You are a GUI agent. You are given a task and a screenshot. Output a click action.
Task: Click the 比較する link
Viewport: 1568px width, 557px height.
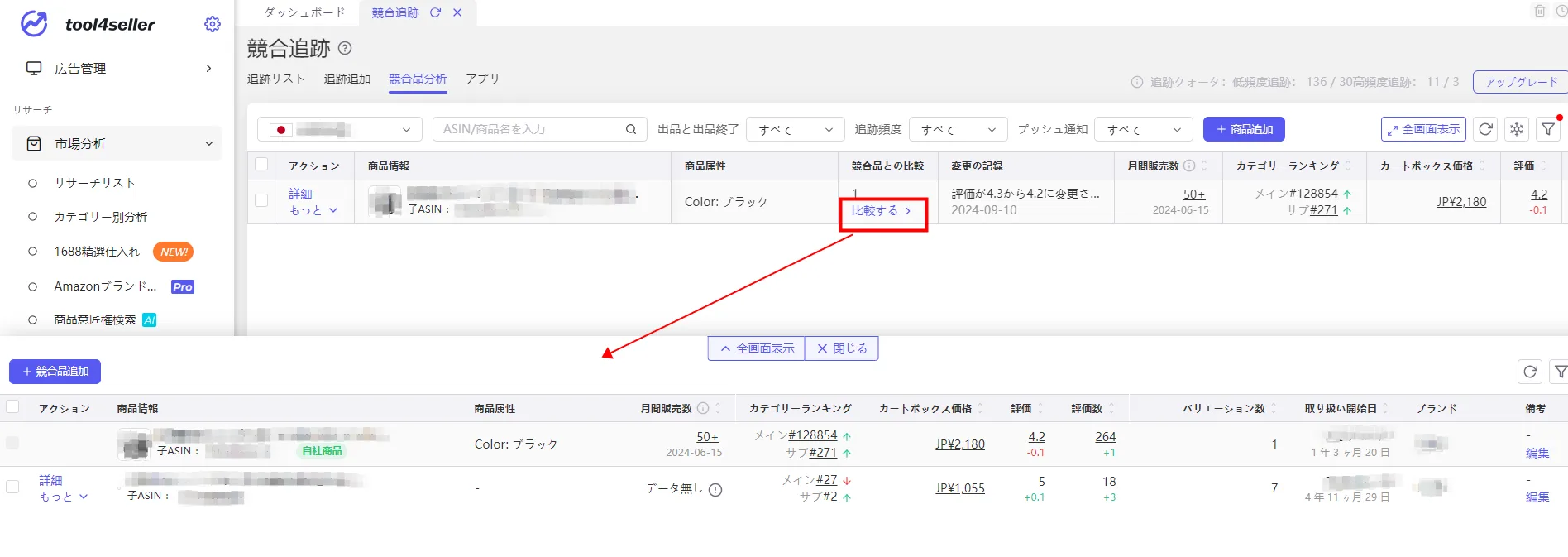coord(881,211)
